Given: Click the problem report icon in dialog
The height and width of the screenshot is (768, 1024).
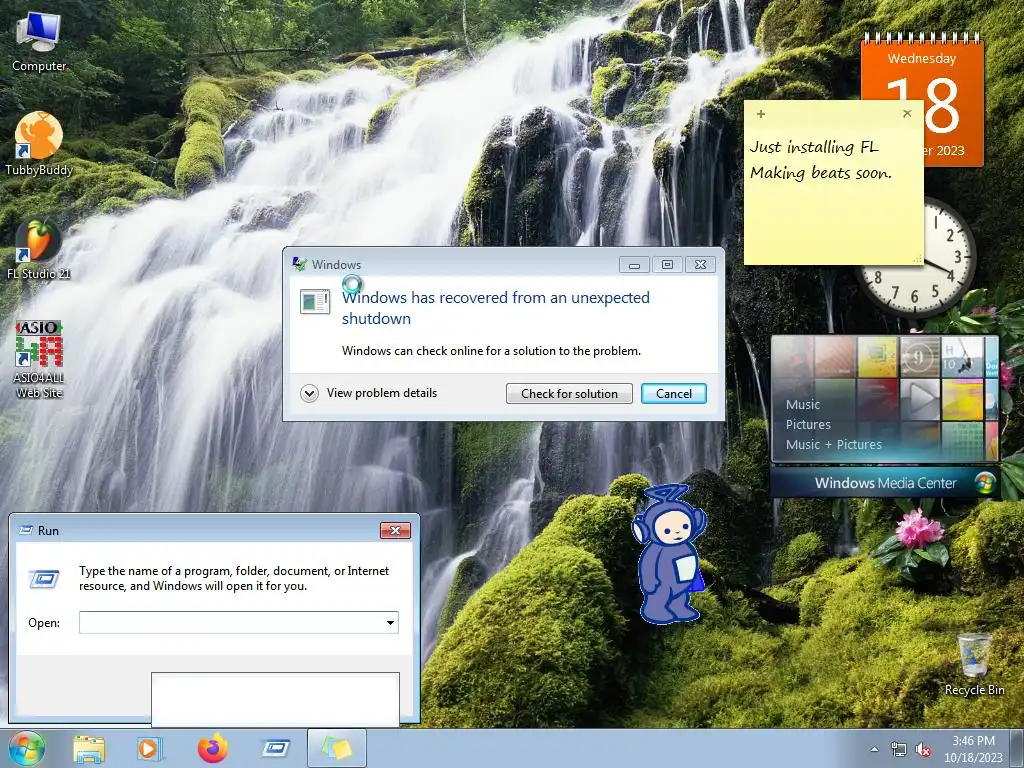Looking at the screenshot, I should pos(315,302).
